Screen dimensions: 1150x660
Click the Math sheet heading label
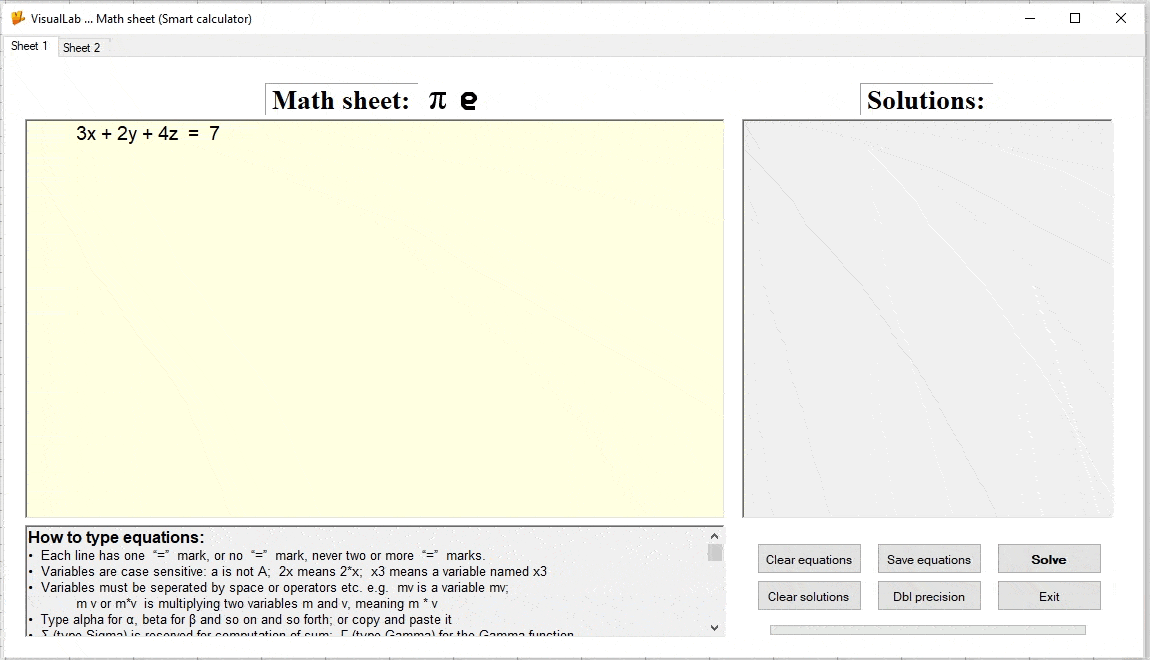coord(340,99)
